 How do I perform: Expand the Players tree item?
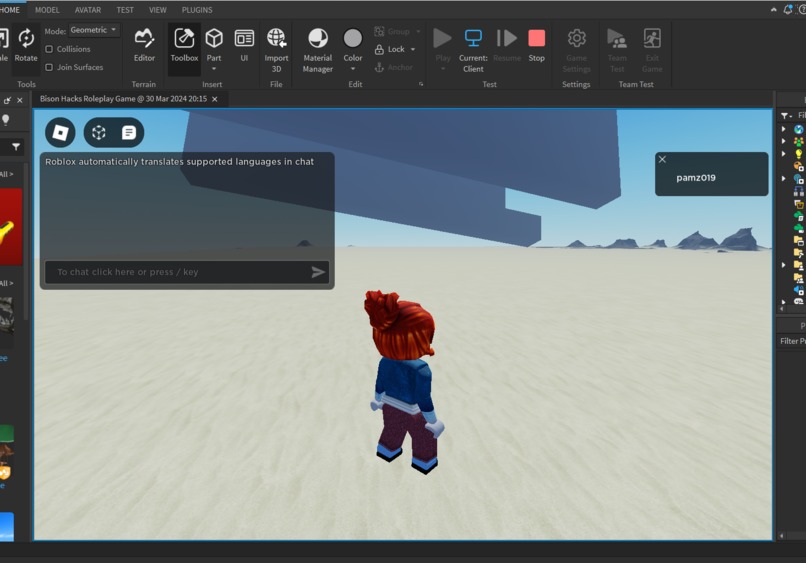coord(783,141)
